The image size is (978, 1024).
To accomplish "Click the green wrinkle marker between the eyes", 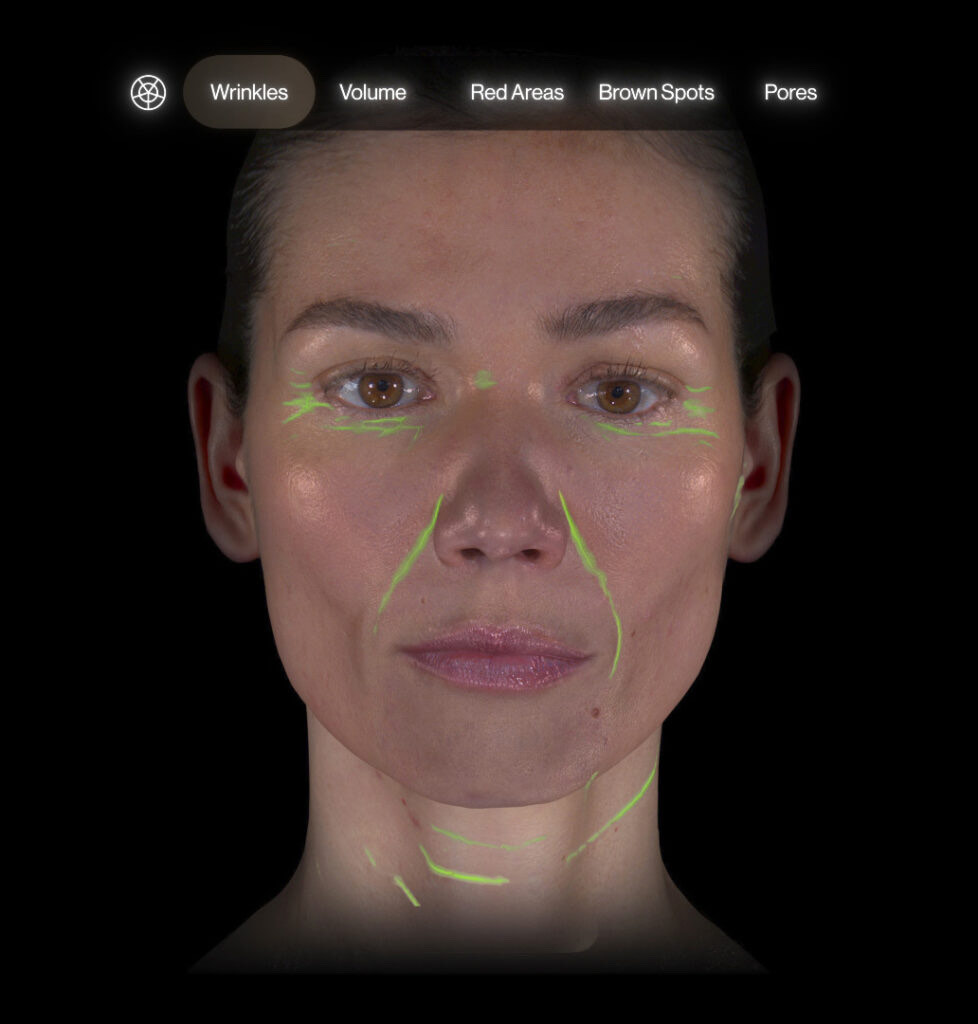I will (x=484, y=380).
